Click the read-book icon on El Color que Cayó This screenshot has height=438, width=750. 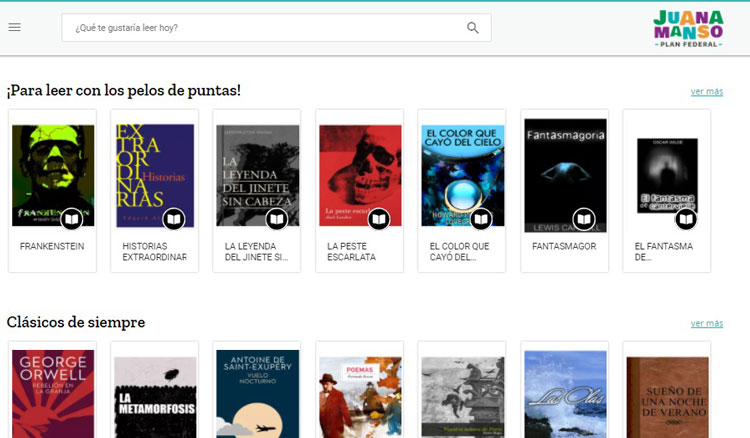coord(481,219)
